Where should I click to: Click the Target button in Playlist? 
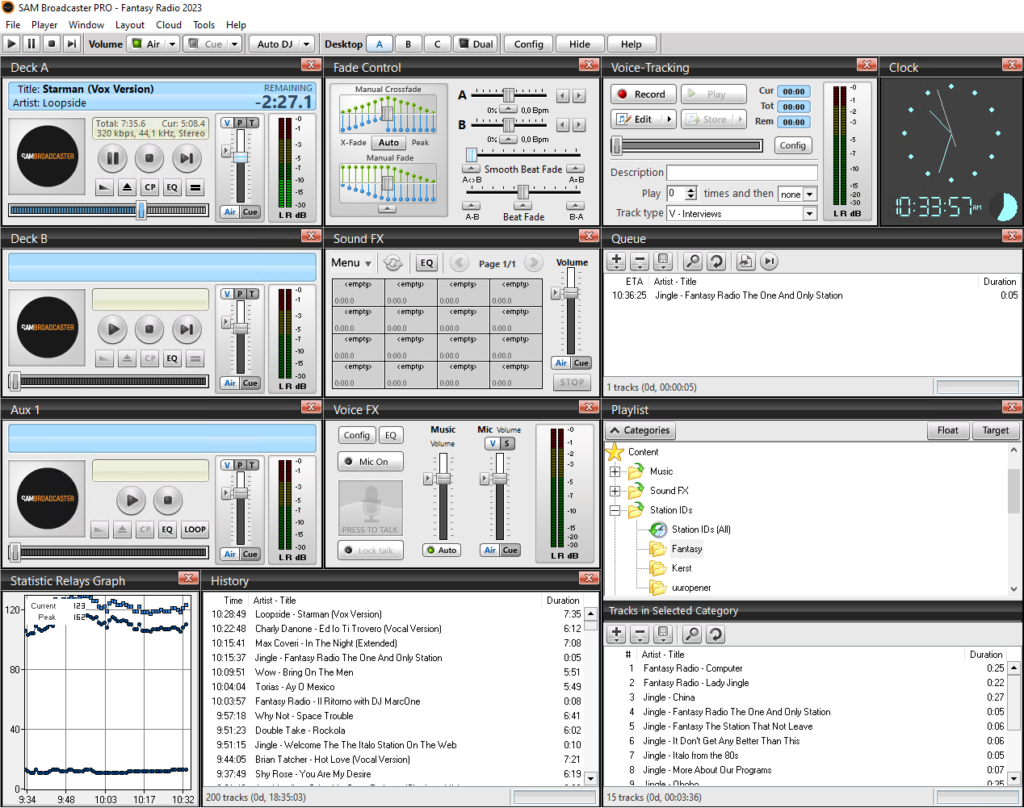coord(995,430)
